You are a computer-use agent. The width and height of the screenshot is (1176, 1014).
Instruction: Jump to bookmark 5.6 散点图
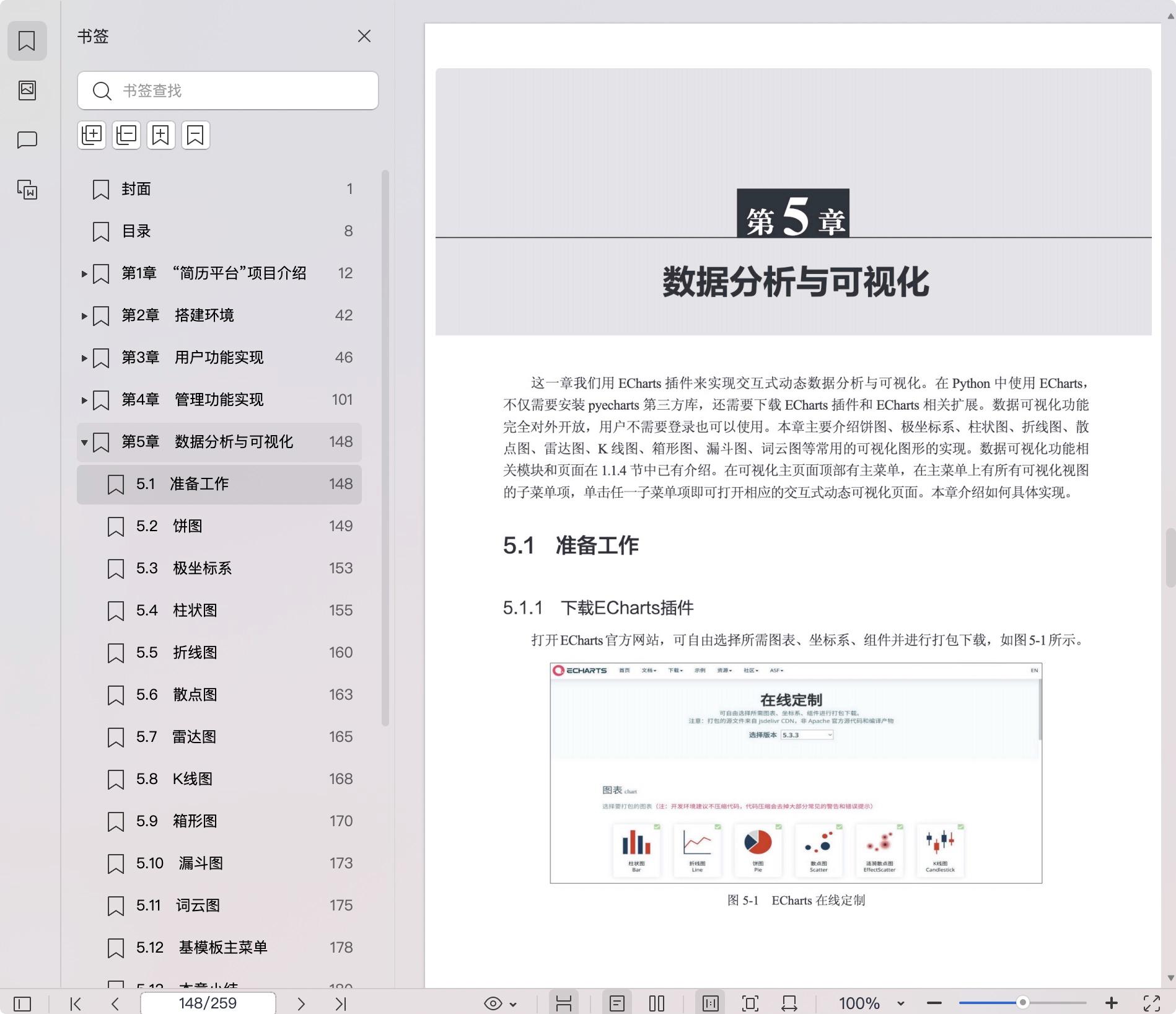(x=219, y=695)
